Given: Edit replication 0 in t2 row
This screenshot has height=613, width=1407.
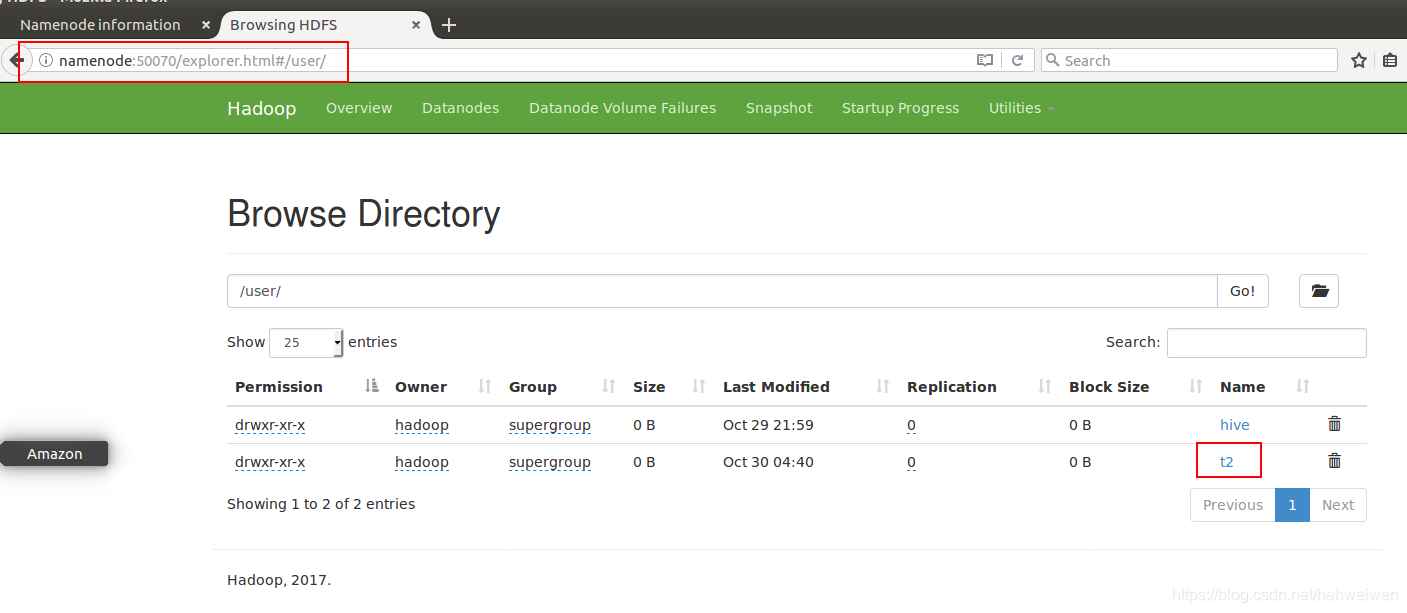Looking at the screenshot, I should [x=911, y=462].
